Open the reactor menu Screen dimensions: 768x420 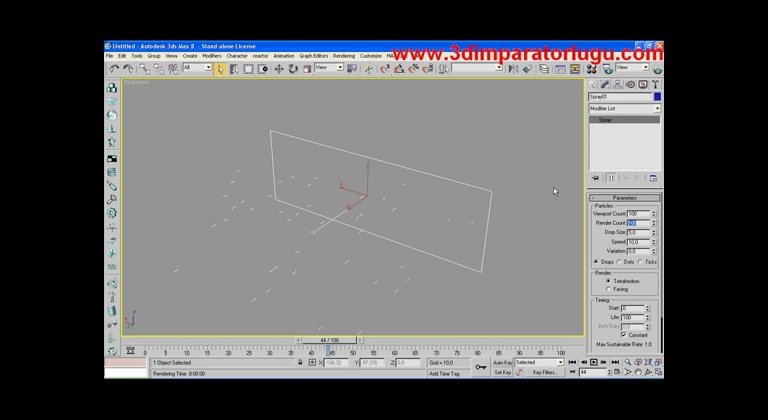(261, 56)
